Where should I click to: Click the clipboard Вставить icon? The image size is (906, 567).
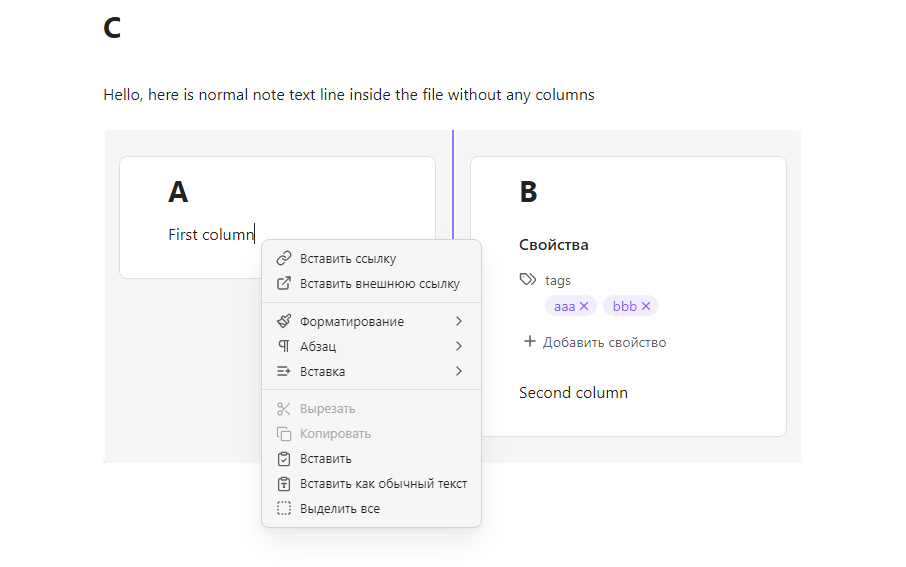[x=284, y=459]
